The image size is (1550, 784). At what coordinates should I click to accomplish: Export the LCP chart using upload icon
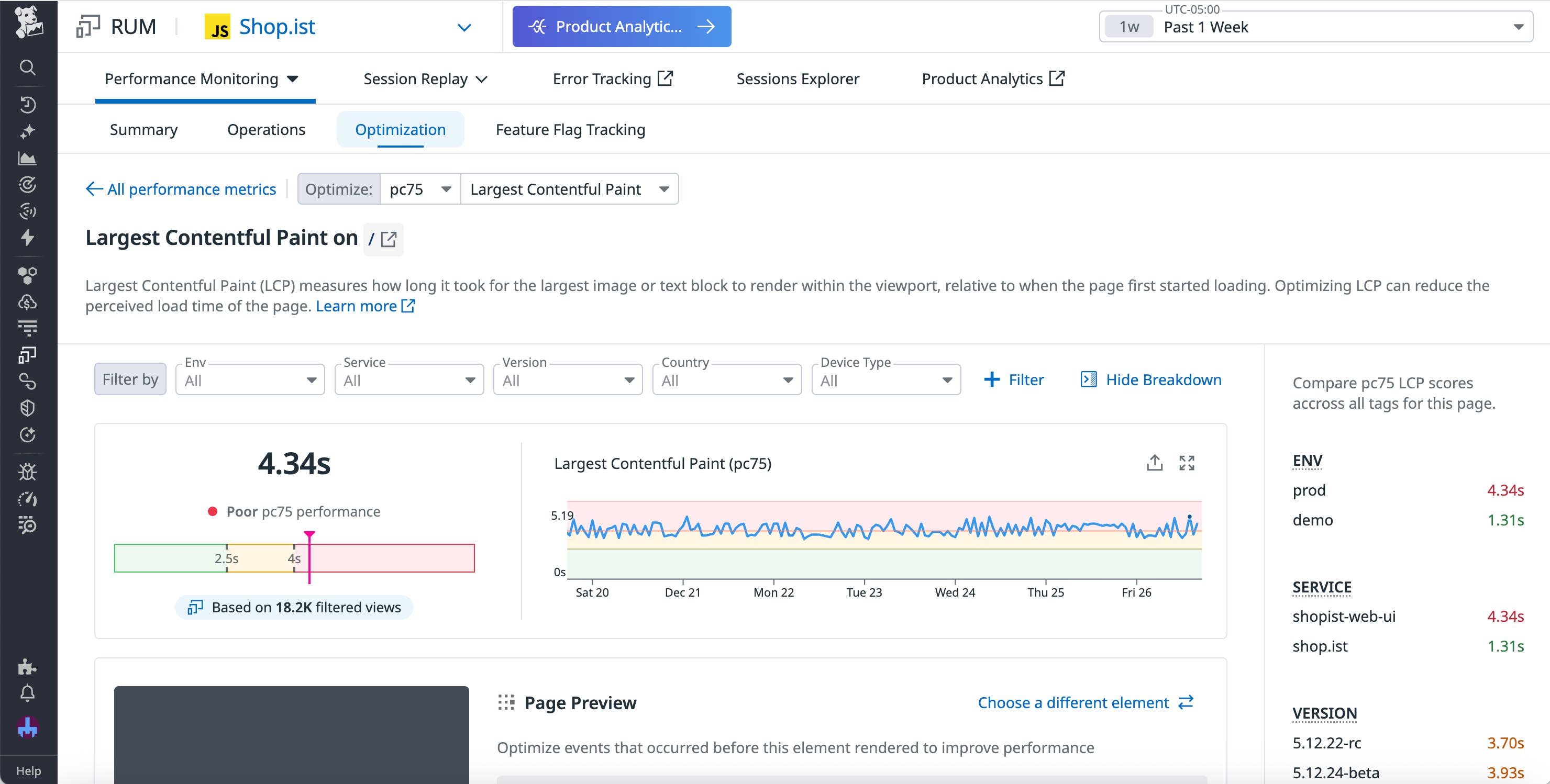pyautogui.click(x=1155, y=463)
